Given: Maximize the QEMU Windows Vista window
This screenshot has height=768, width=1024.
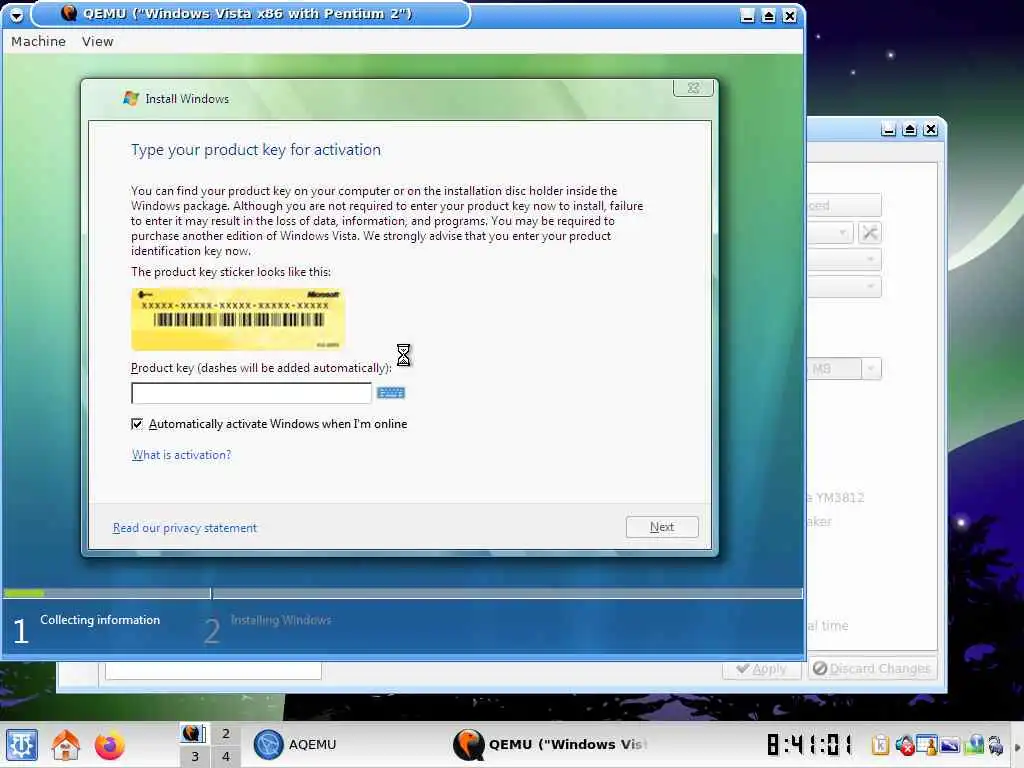Looking at the screenshot, I should [769, 16].
